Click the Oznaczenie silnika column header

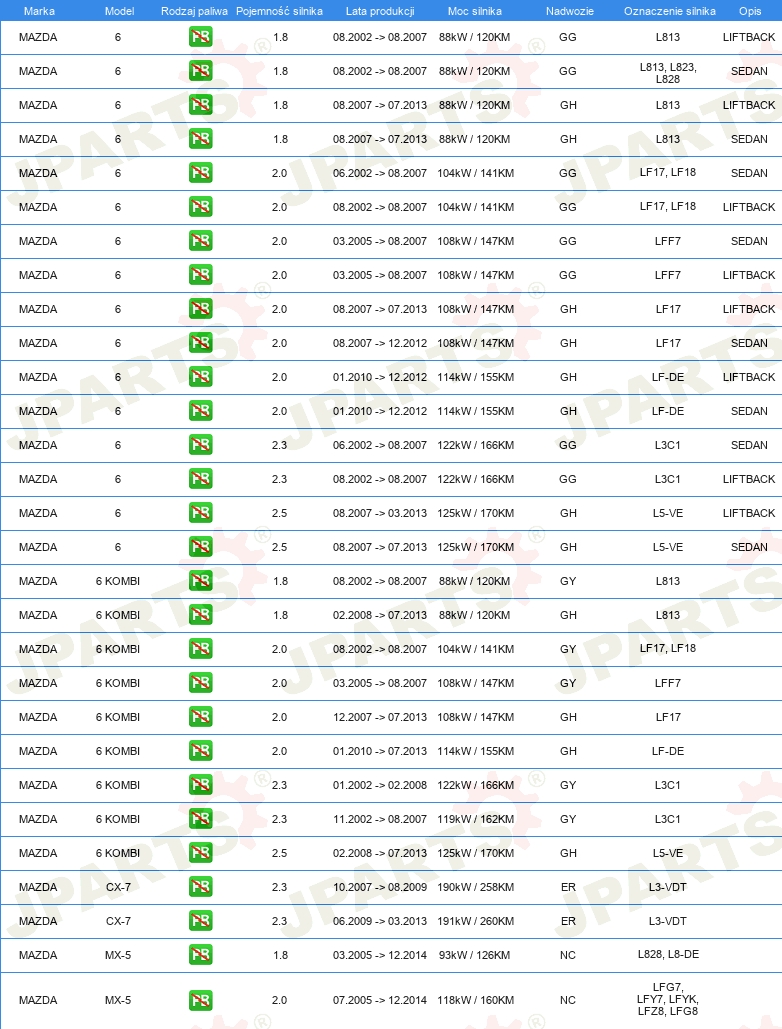pyautogui.click(x=670, y=11)
